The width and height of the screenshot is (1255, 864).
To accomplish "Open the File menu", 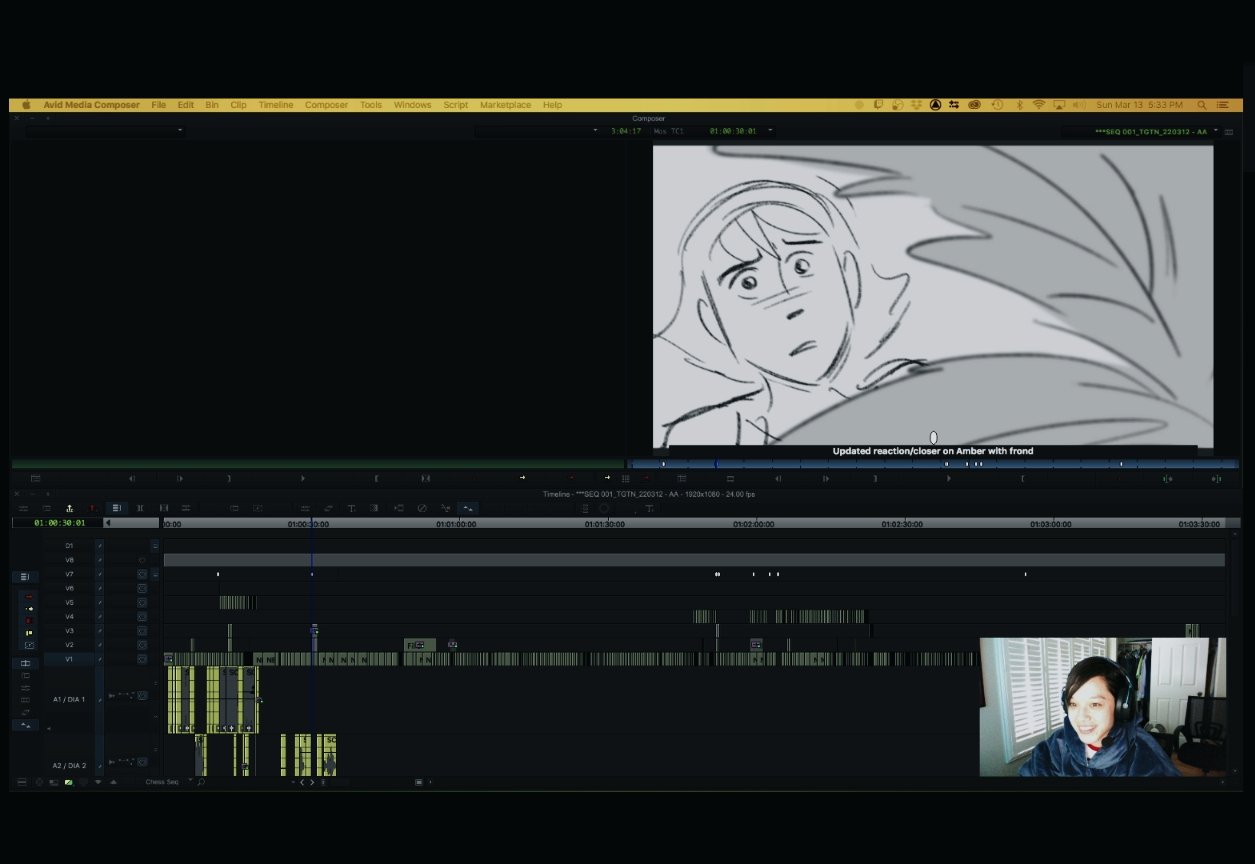I will tap(159, 105).
